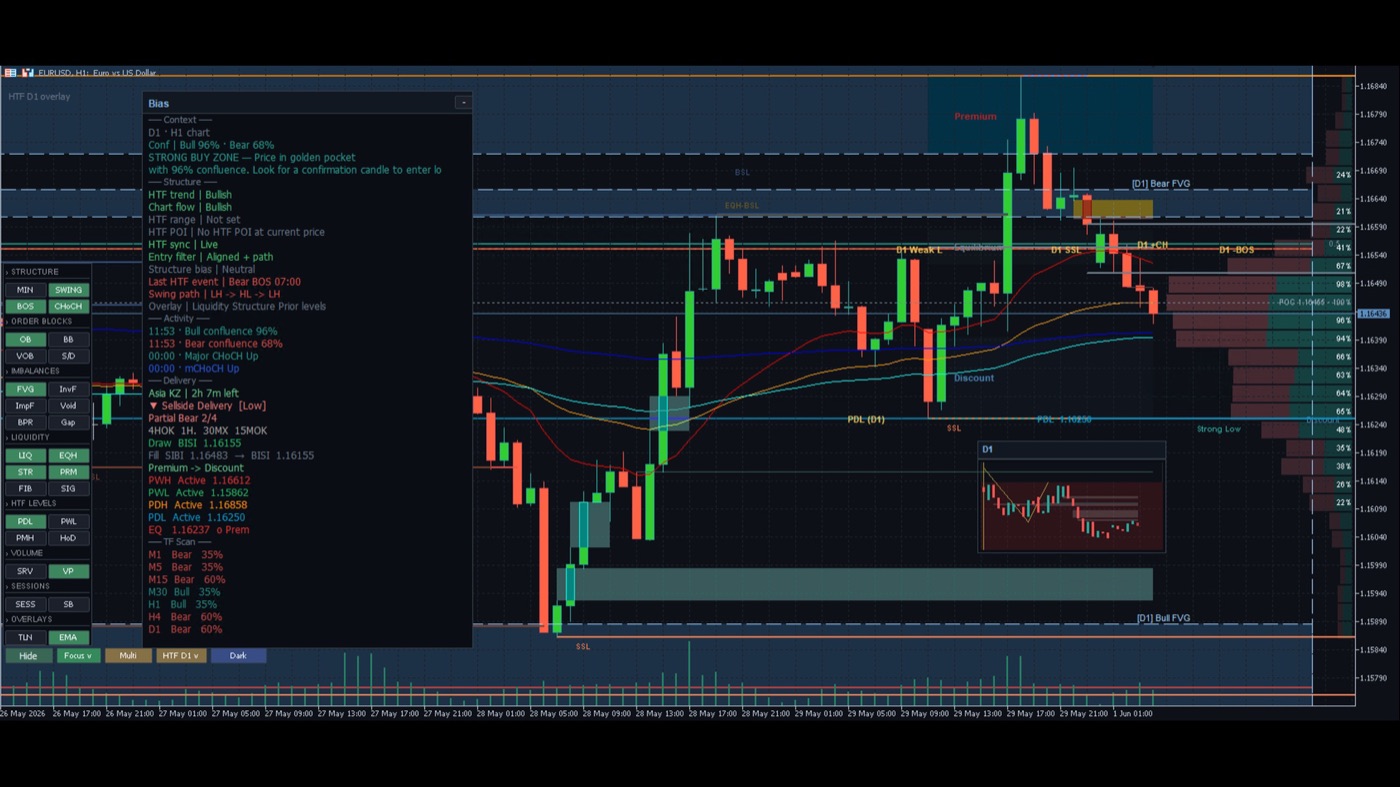Collapse the Bias panel with its corner button

(463, 102)
